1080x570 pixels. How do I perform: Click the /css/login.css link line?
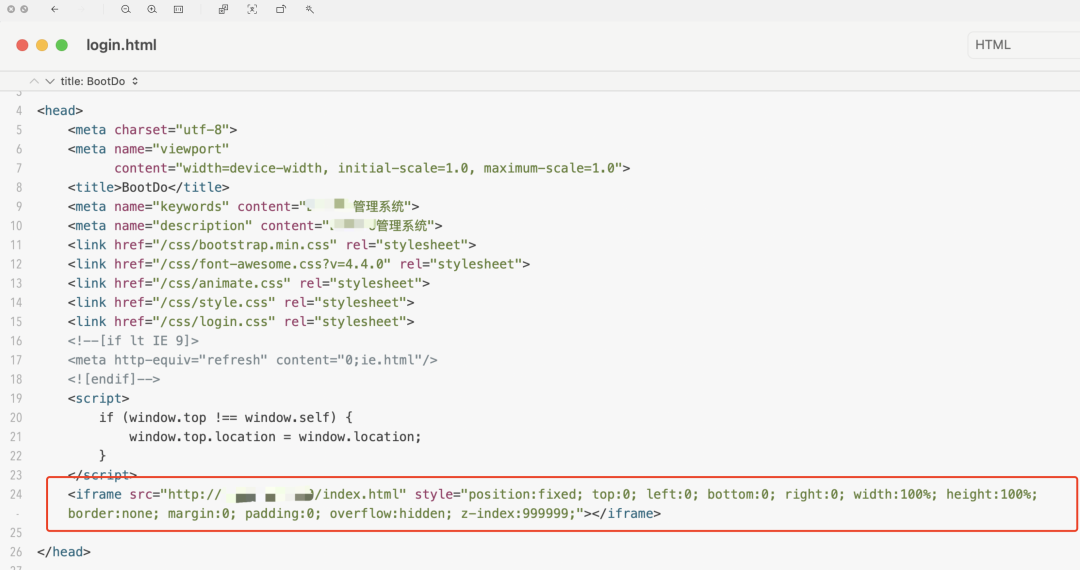pos(241,321)
